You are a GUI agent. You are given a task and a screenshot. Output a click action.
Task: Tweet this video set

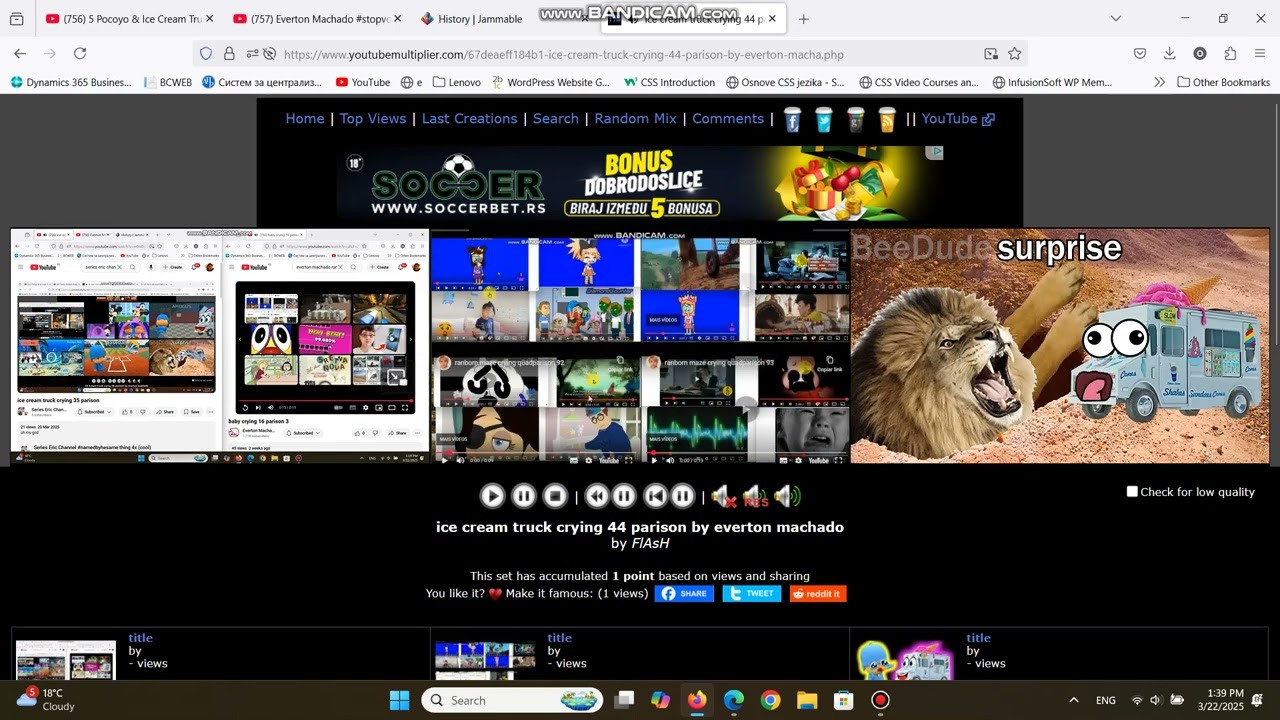(x=751, y=593)
